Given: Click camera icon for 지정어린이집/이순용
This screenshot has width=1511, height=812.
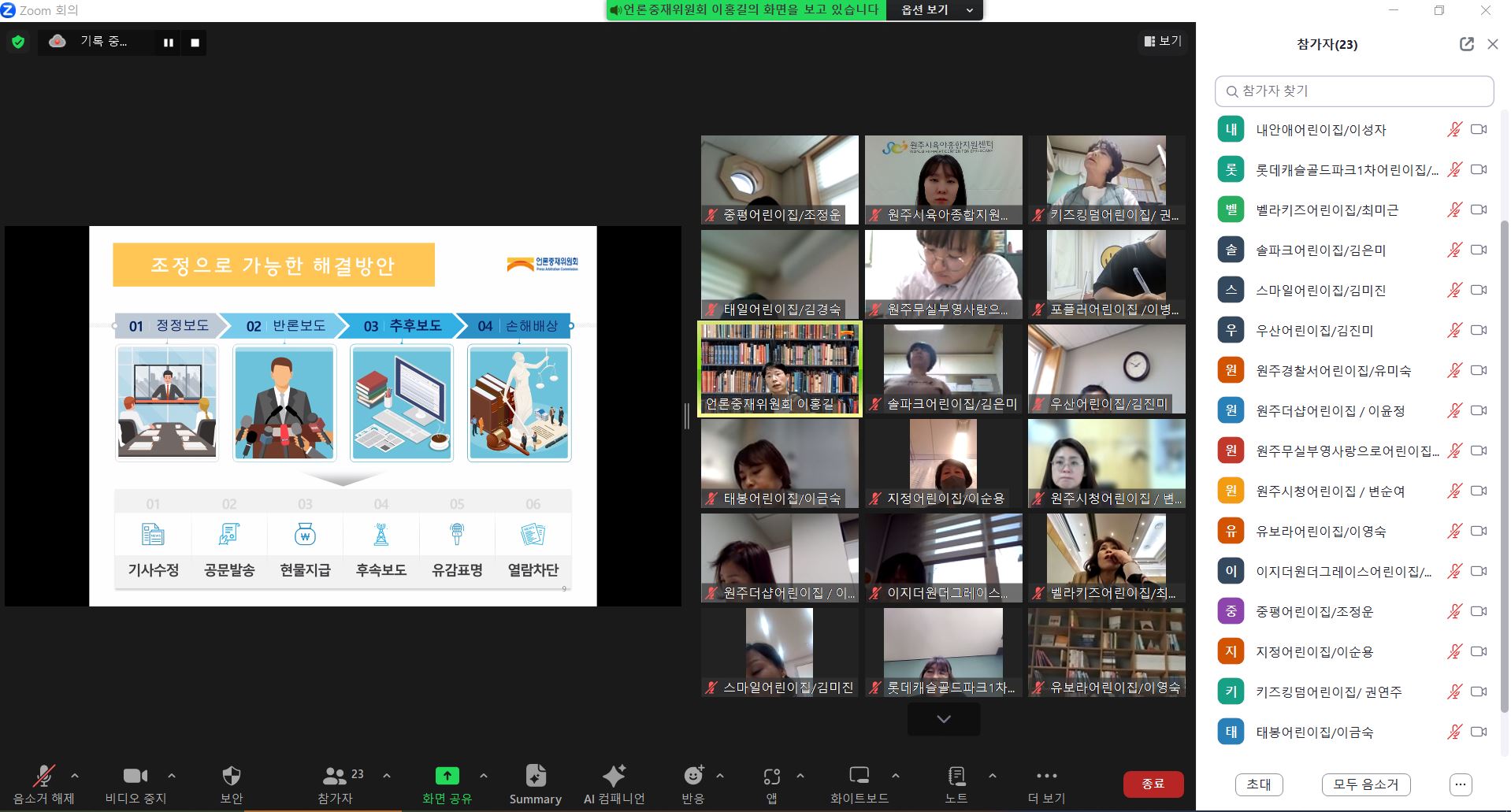Looking at the screenshot, I should [x=1479, y=651].
